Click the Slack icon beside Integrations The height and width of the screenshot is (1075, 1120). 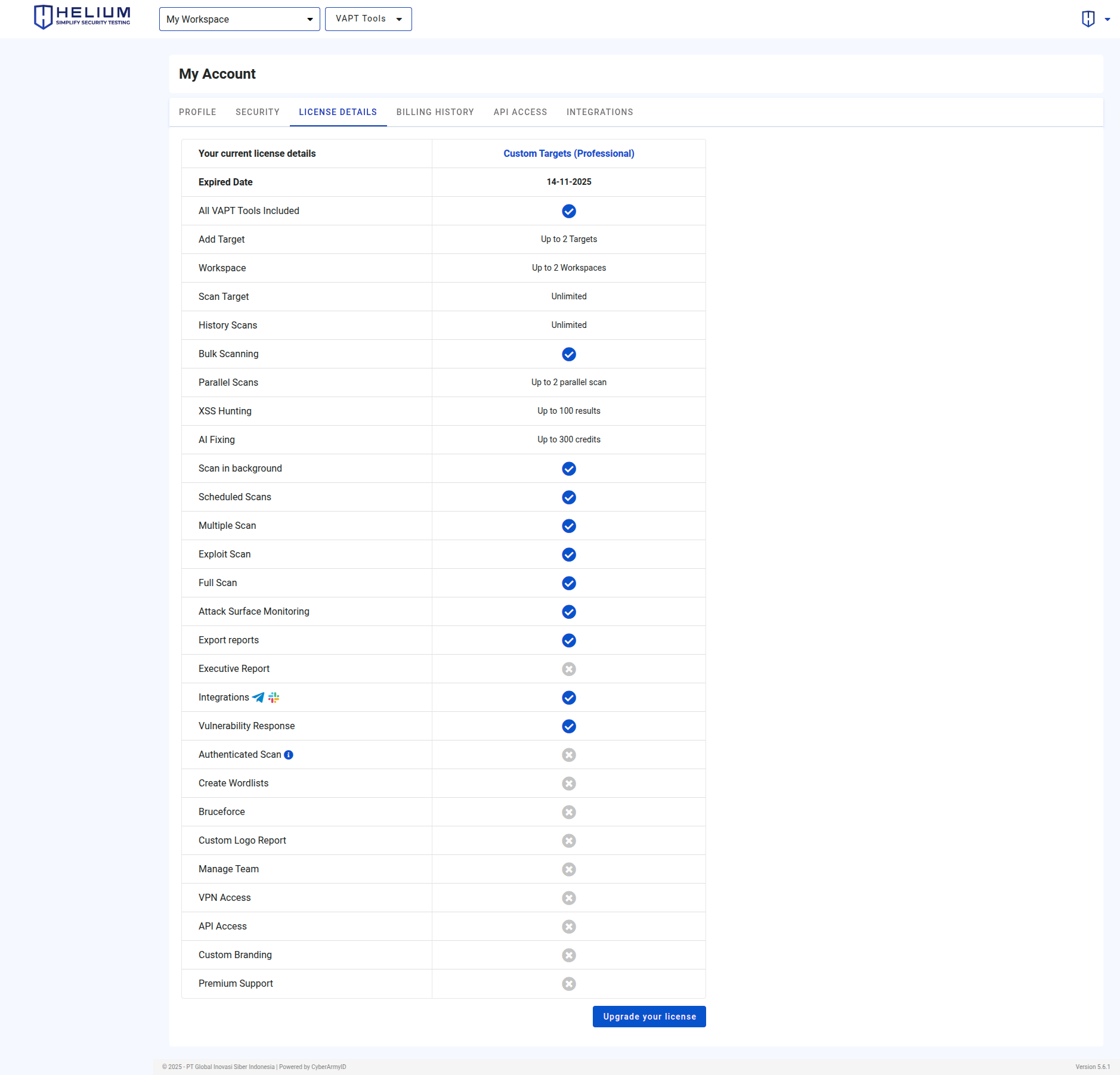point(274,697)
